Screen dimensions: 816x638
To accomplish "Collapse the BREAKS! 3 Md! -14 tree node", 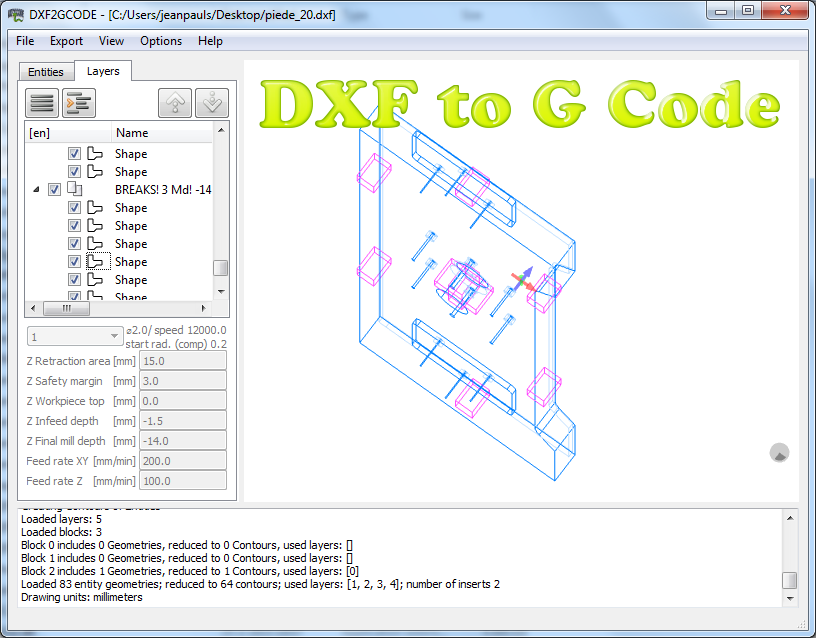I will 36,189.
